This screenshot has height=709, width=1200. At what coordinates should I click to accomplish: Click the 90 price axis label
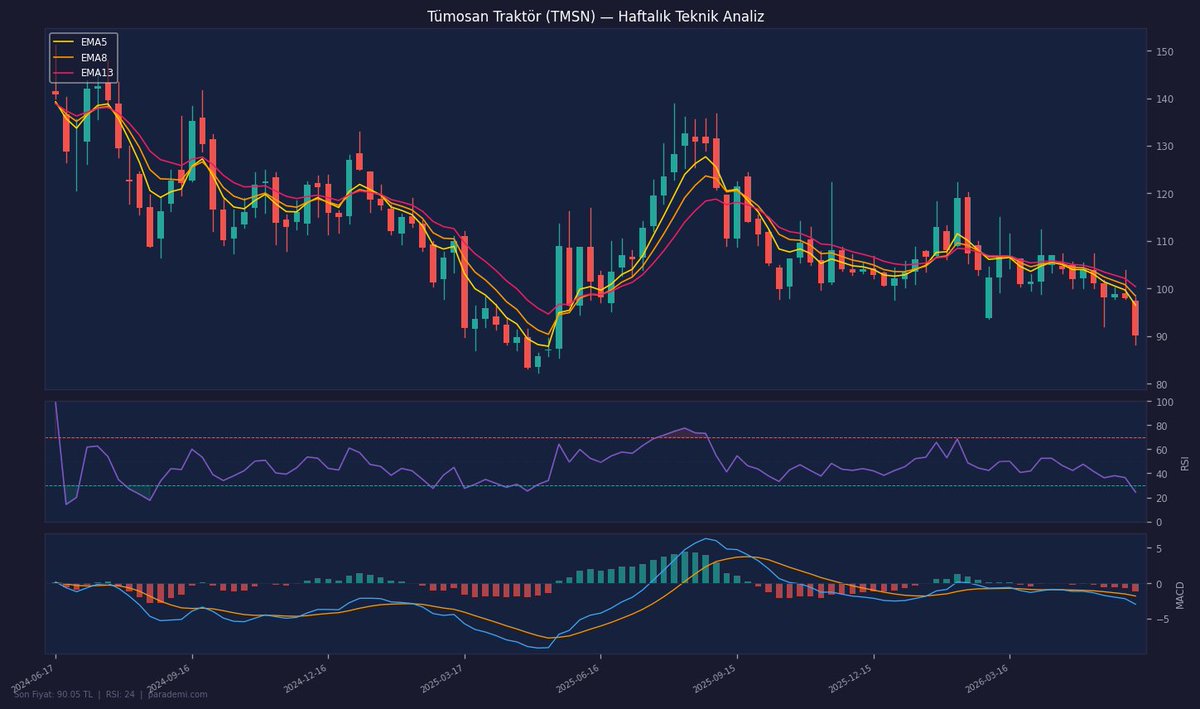click(x=1164, y=337)
